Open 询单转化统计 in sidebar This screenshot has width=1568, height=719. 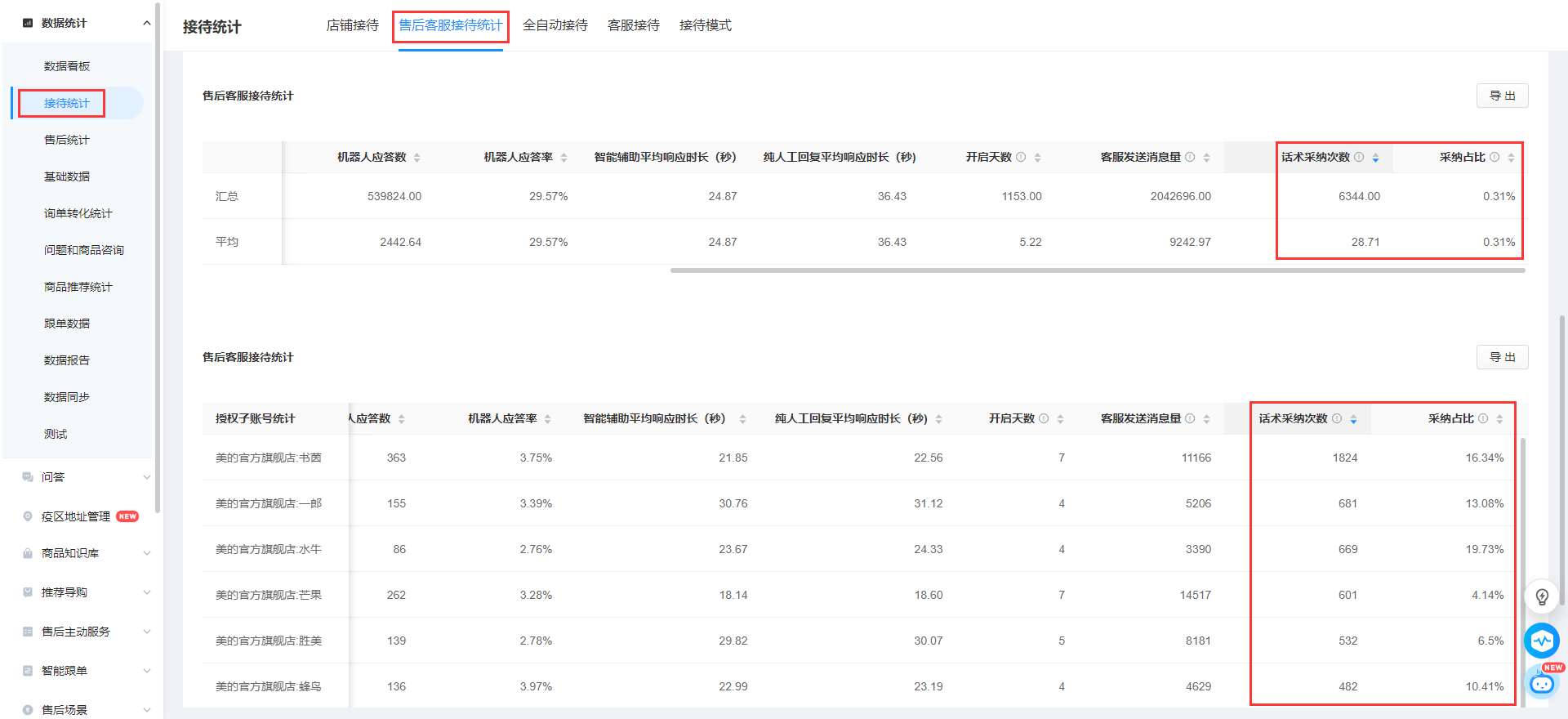click(x=79, y=213)
